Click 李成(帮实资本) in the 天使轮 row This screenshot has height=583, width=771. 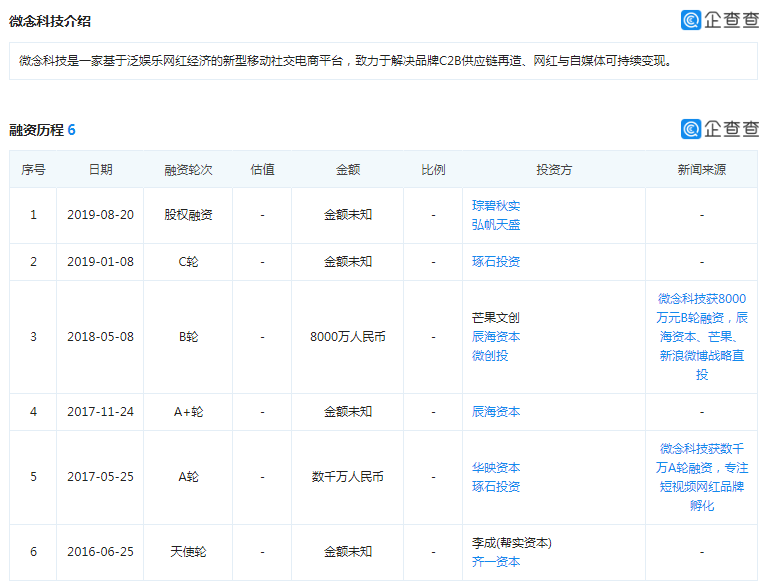point(512,543)
